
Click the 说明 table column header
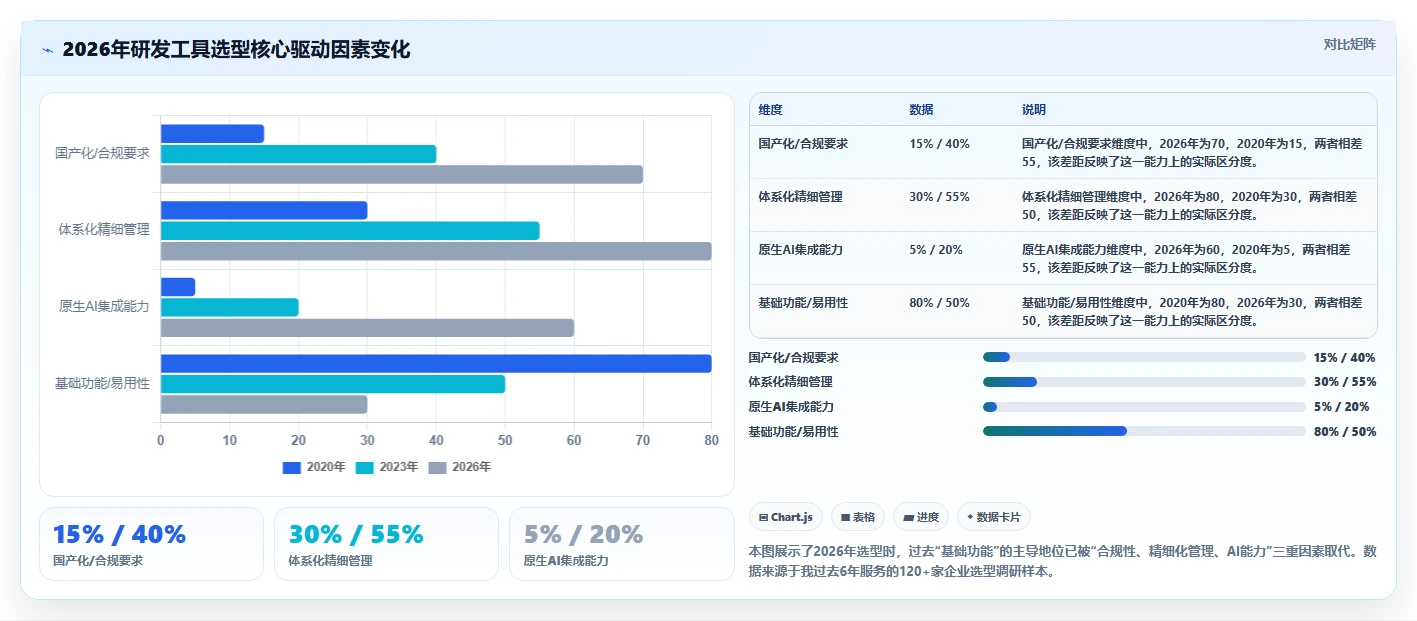1034,109
